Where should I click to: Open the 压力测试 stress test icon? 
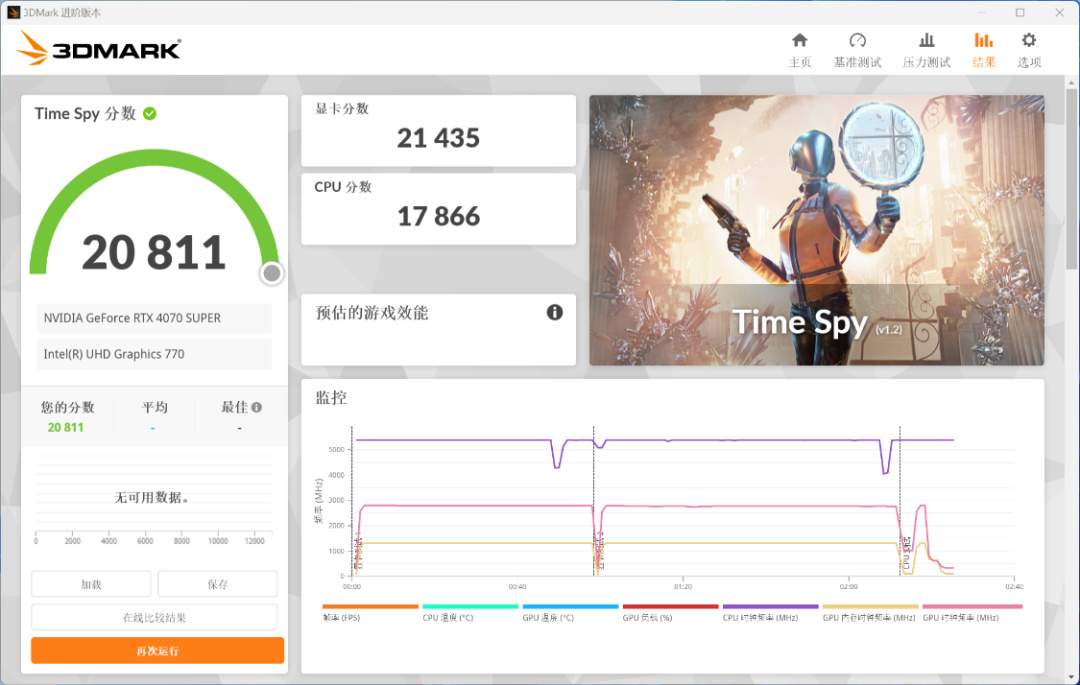[x=926, y=40]
